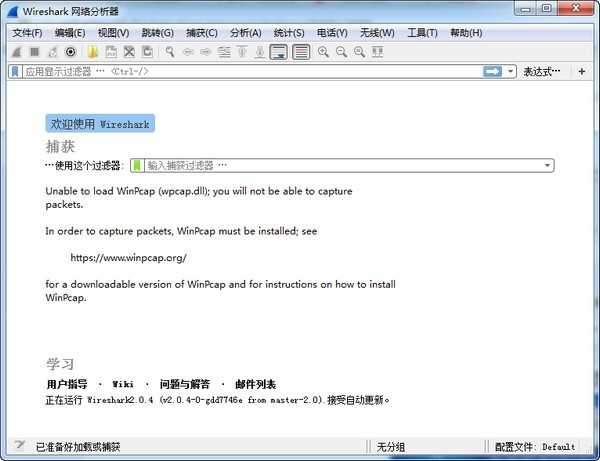
Task: Open the 跳转(G) menu
Action: (157, 33)
